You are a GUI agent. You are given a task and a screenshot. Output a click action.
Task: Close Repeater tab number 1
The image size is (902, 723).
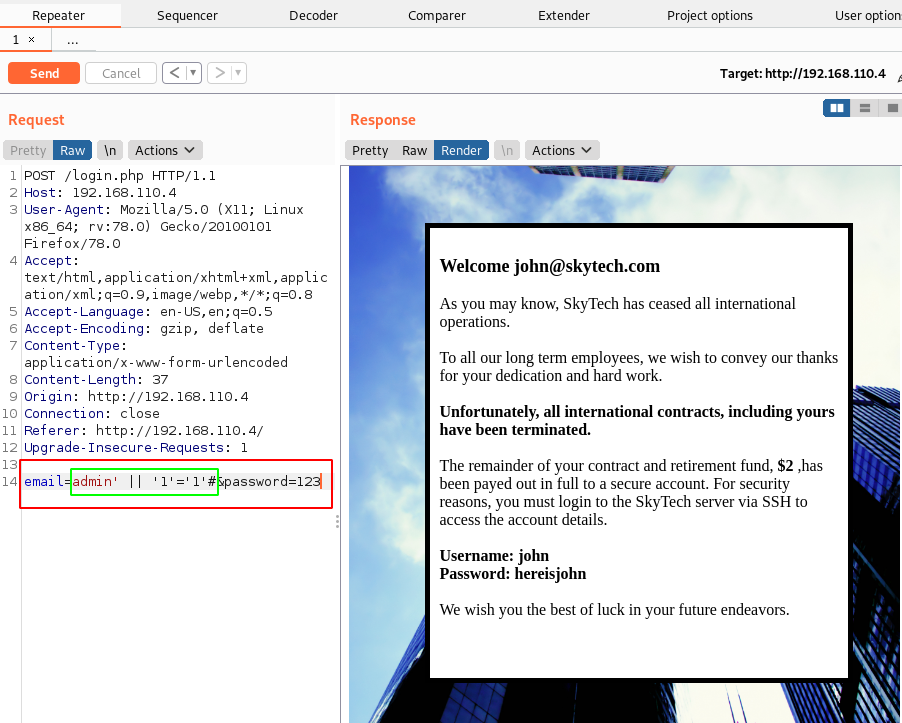(31, 40)
